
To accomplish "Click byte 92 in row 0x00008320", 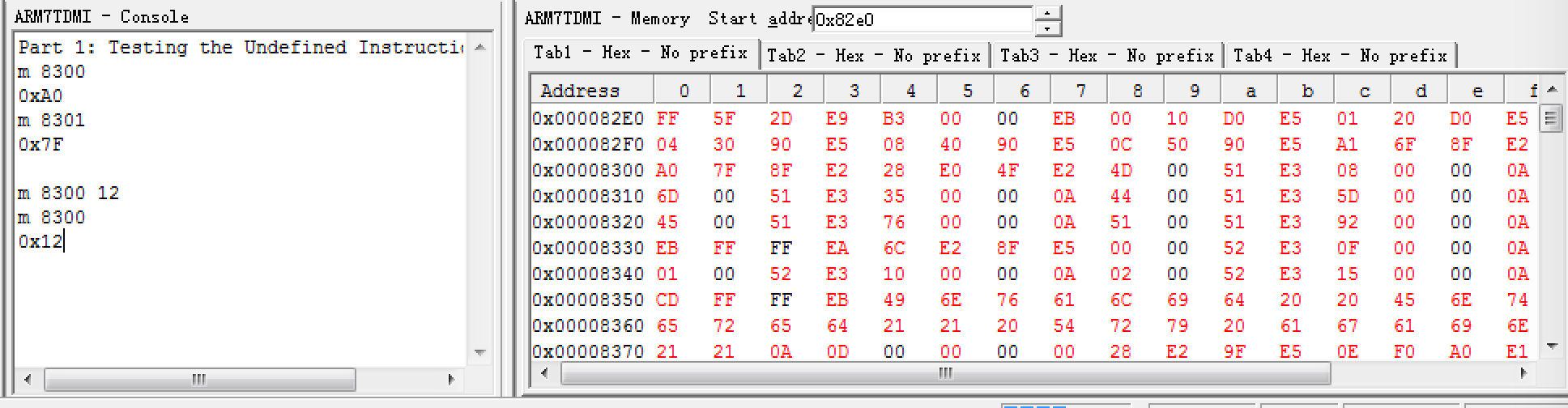I will tap(1347, 223).
